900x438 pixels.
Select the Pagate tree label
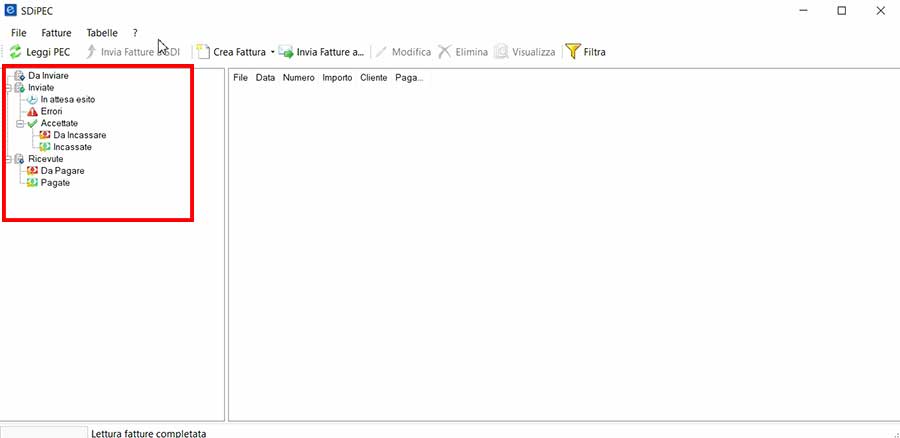pyautogui.click(x=56, y=183)
